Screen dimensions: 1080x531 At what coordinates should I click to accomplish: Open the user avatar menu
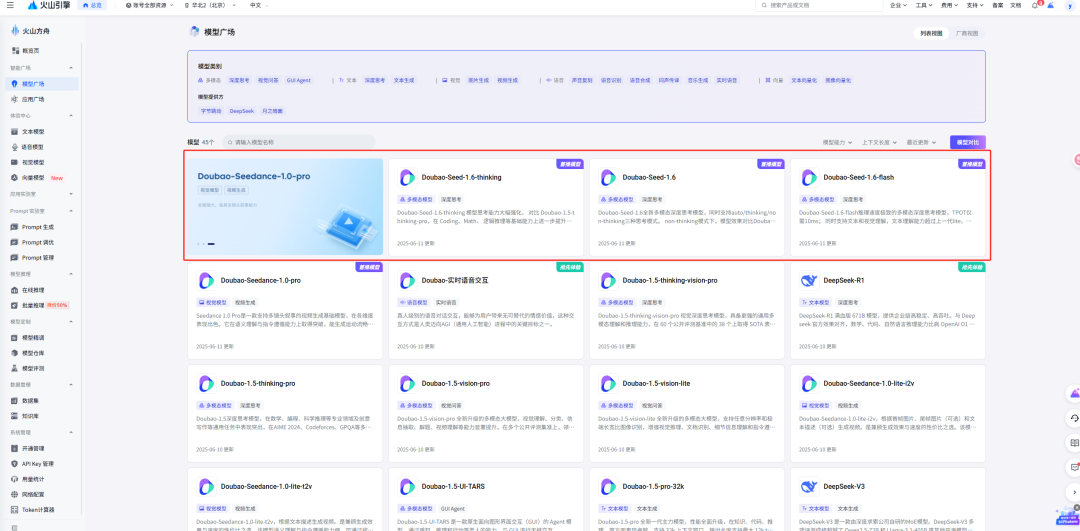[x=1070, y=5]
